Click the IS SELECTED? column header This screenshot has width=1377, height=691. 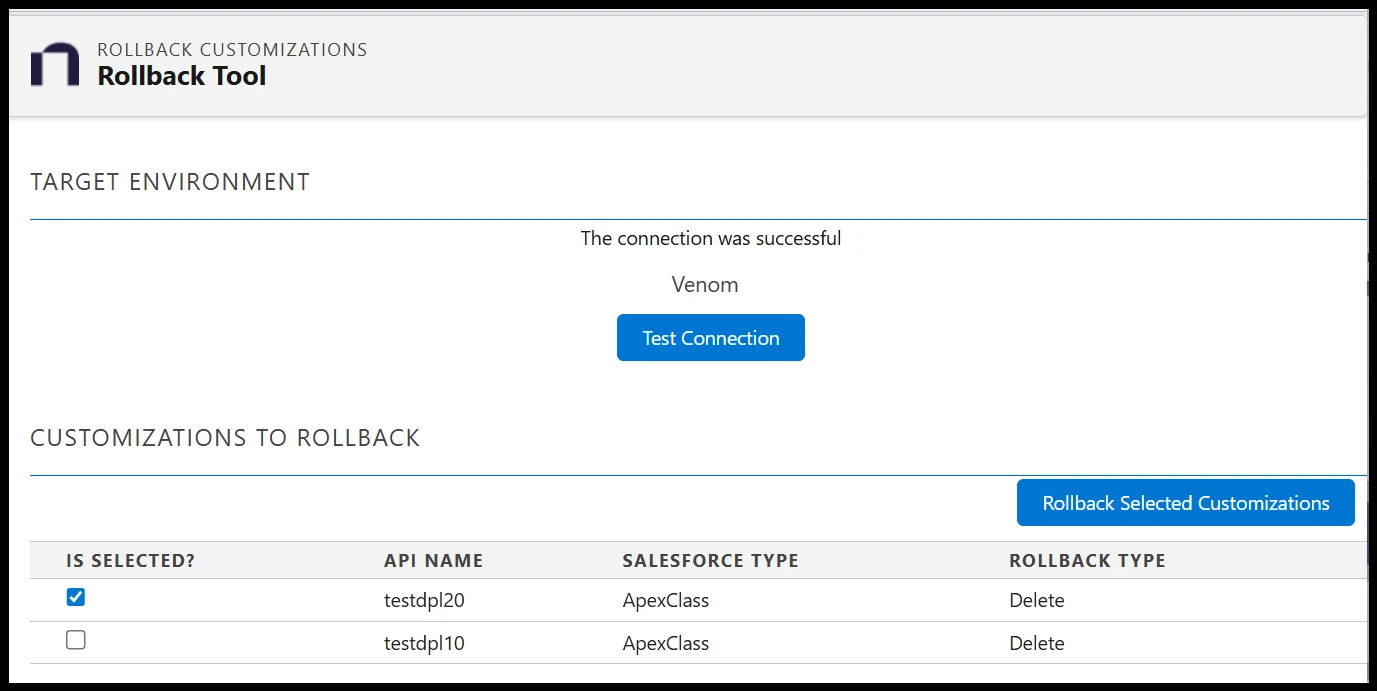[x=130, y=560]
